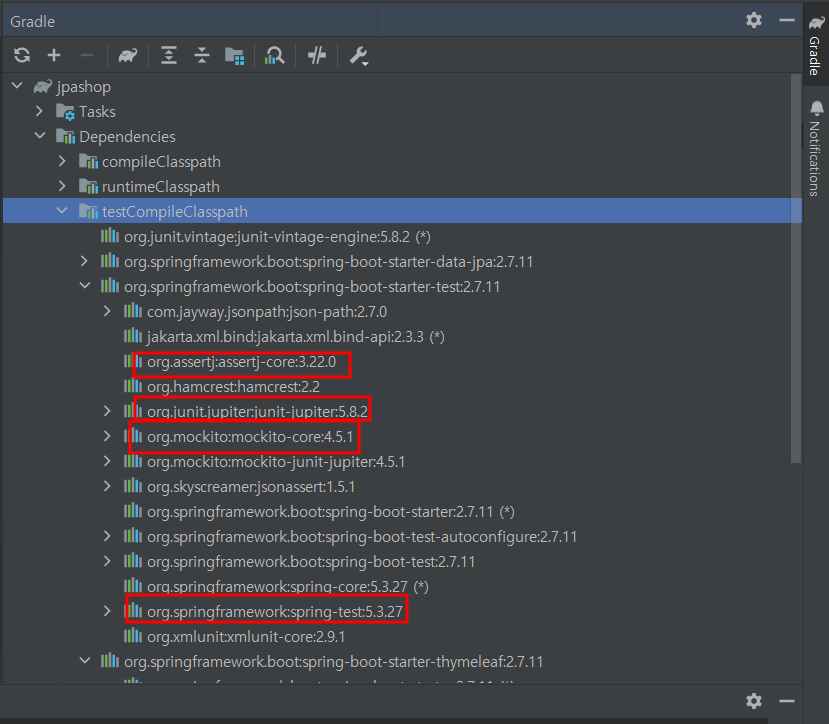Open the Notifications side tab
Screen dimensions: 829x724
(x=816, y=148)
